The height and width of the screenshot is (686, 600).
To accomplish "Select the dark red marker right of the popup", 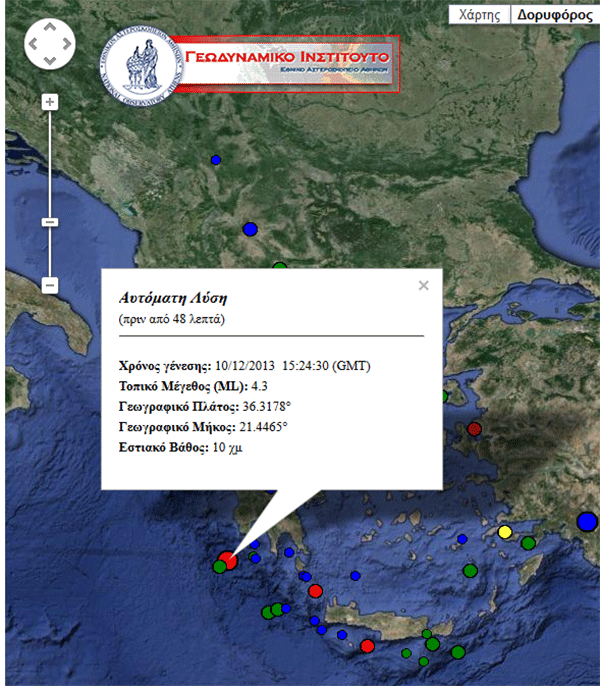I will tap(475, 429).
